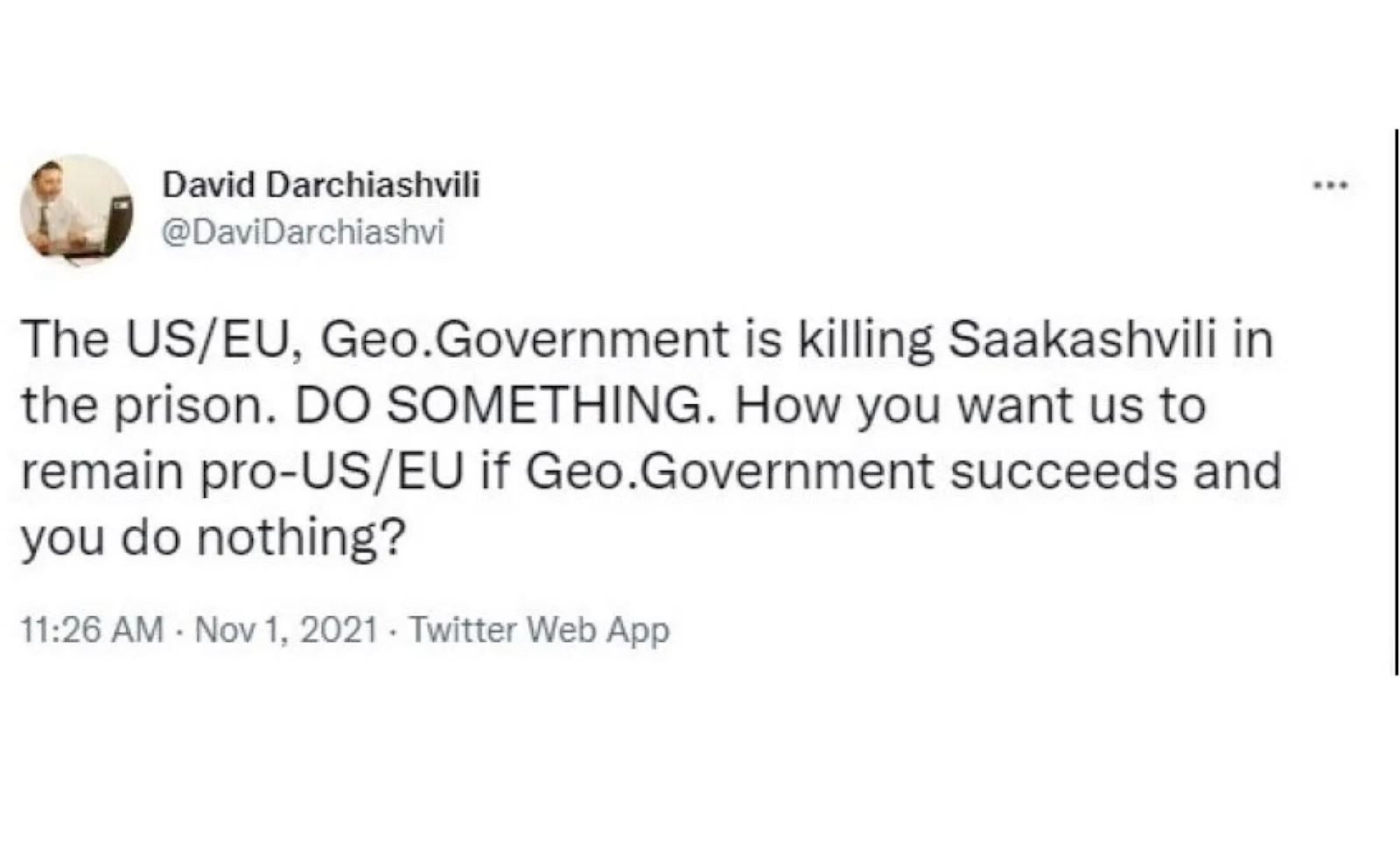This screenshot has height=846, width=1400.
Task: Click "you do nothing?" ending the tweet
Action: click(x=213, y=536)
